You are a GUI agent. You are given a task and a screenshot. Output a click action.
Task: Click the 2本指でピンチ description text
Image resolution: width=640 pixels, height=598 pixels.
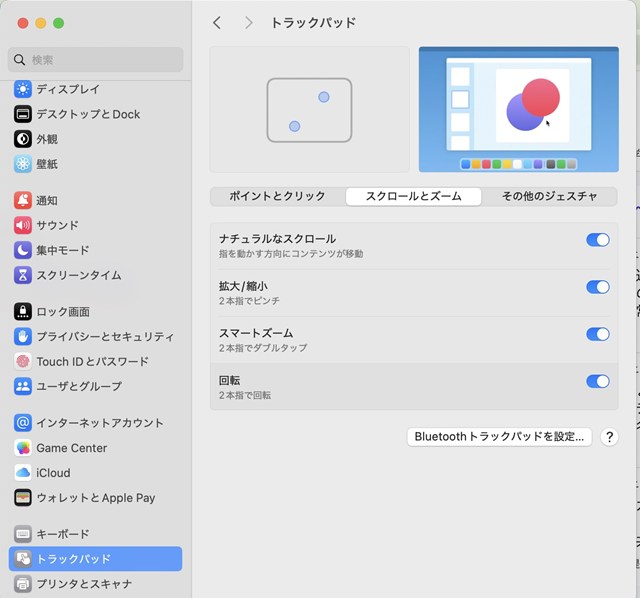(249, 301)
